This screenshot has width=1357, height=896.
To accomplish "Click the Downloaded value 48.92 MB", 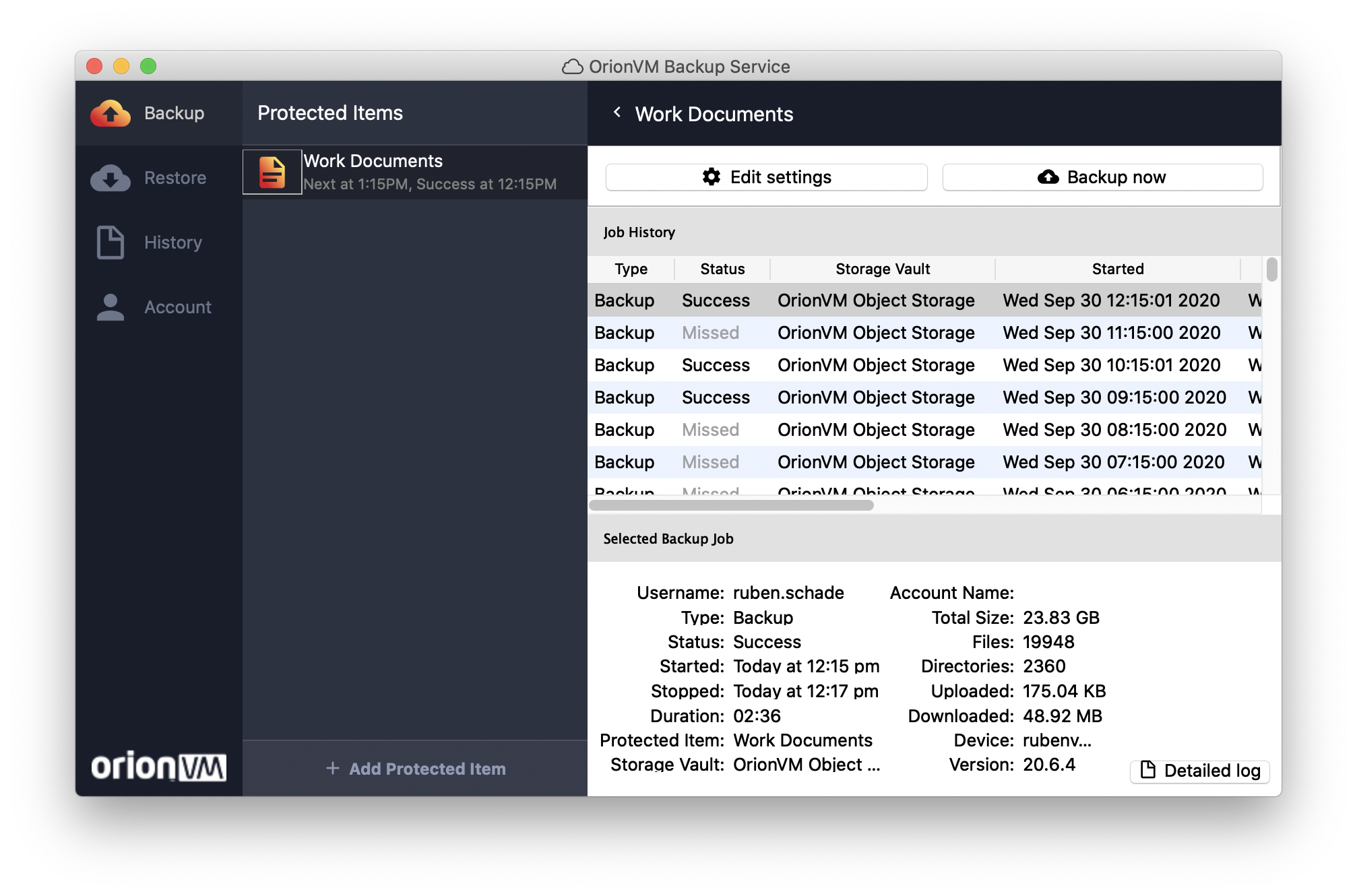I will click(x=1063, y=716).
